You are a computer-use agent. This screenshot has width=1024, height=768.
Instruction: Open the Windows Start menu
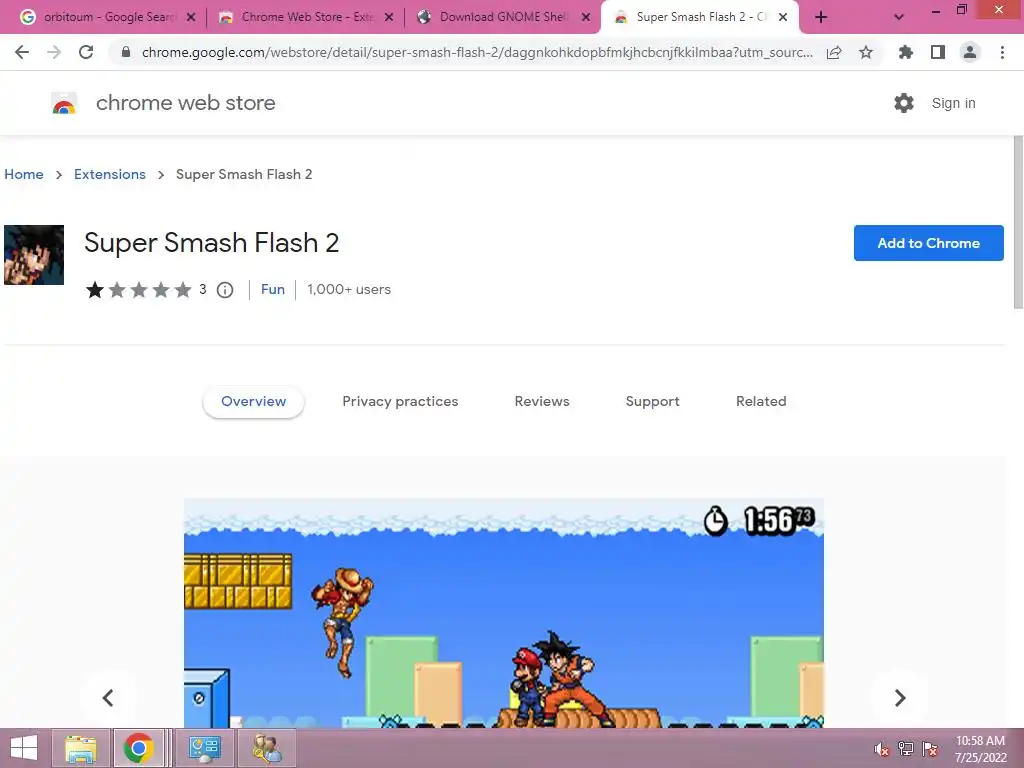tap(24, 748)
